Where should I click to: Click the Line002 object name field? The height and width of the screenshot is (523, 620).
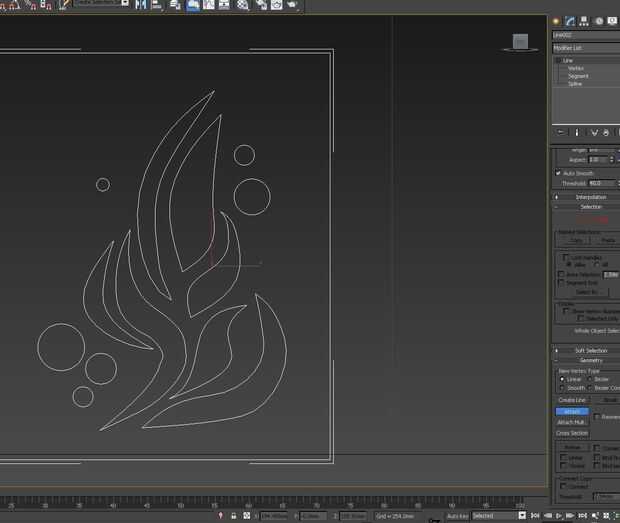pos(586,35)
